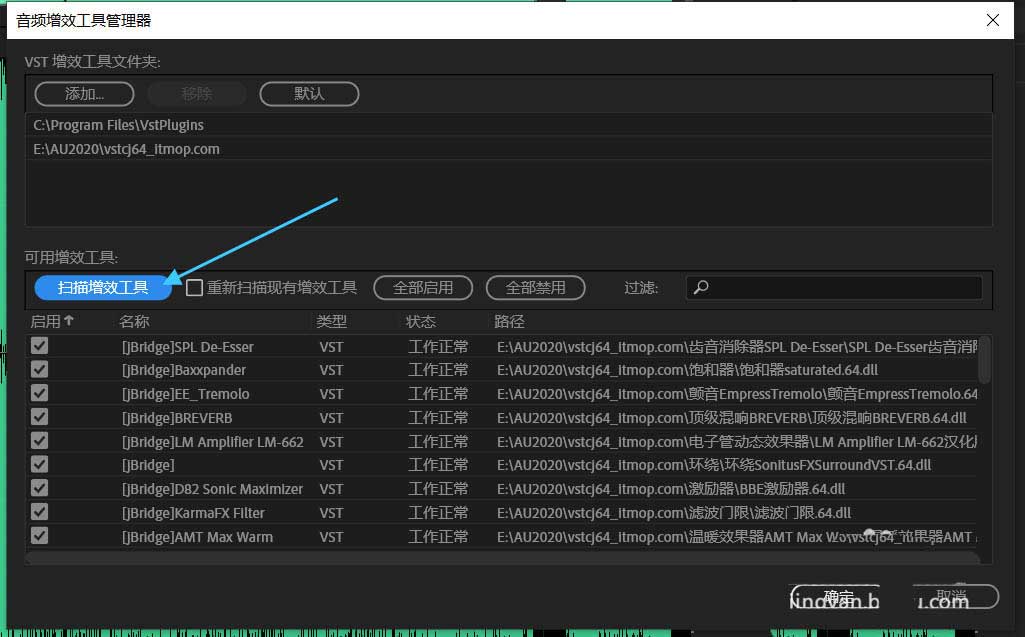This screenshot has height=637, width=1025.
Task: Click the 扫描增效工具 scan button
Action: [103, 287]
